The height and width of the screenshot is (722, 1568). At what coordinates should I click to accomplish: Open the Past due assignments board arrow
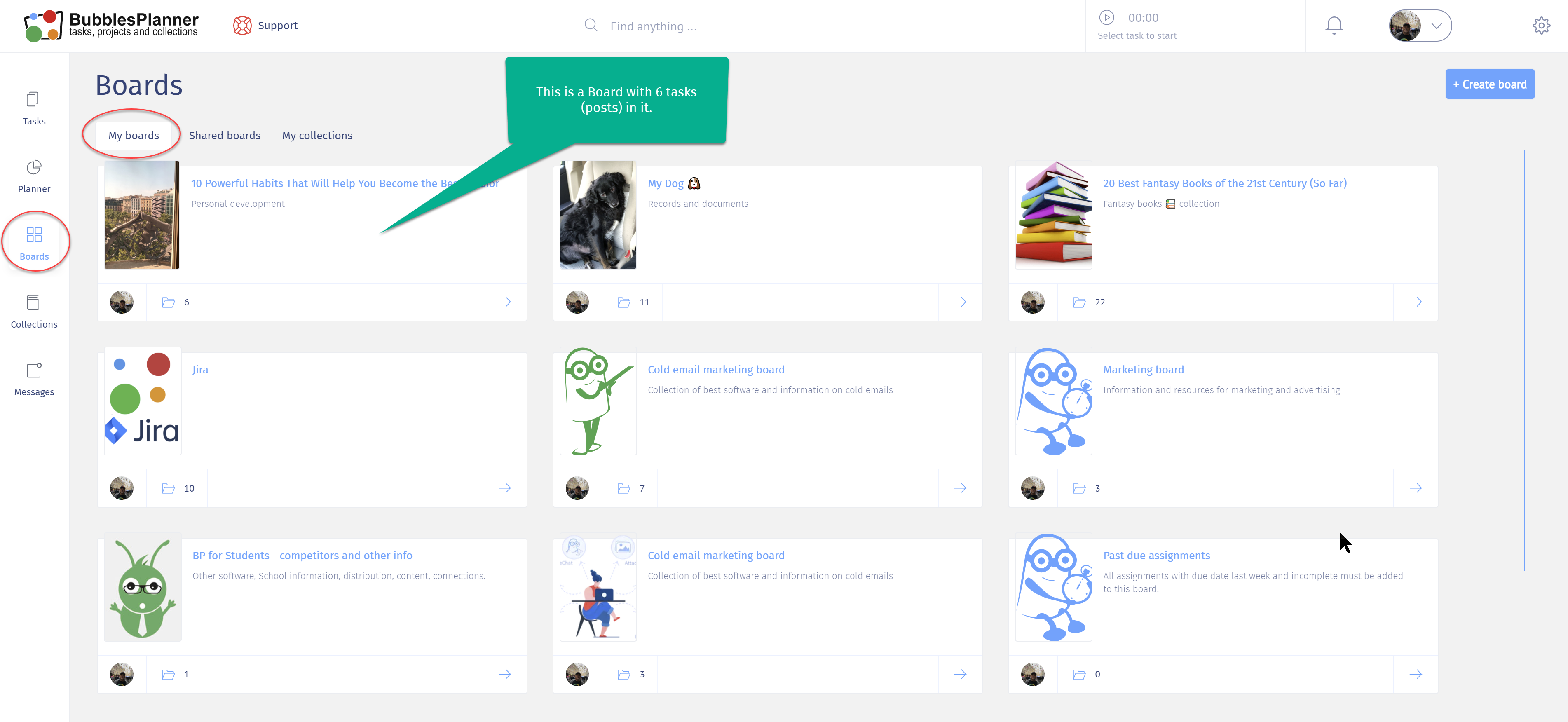1415,674
